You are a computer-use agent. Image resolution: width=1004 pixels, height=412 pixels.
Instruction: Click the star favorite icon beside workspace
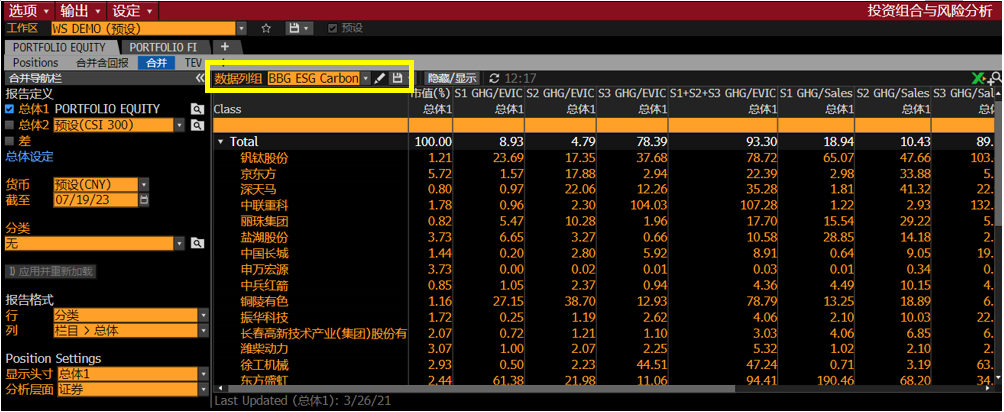pyautogui.click(x=266, y=29)
